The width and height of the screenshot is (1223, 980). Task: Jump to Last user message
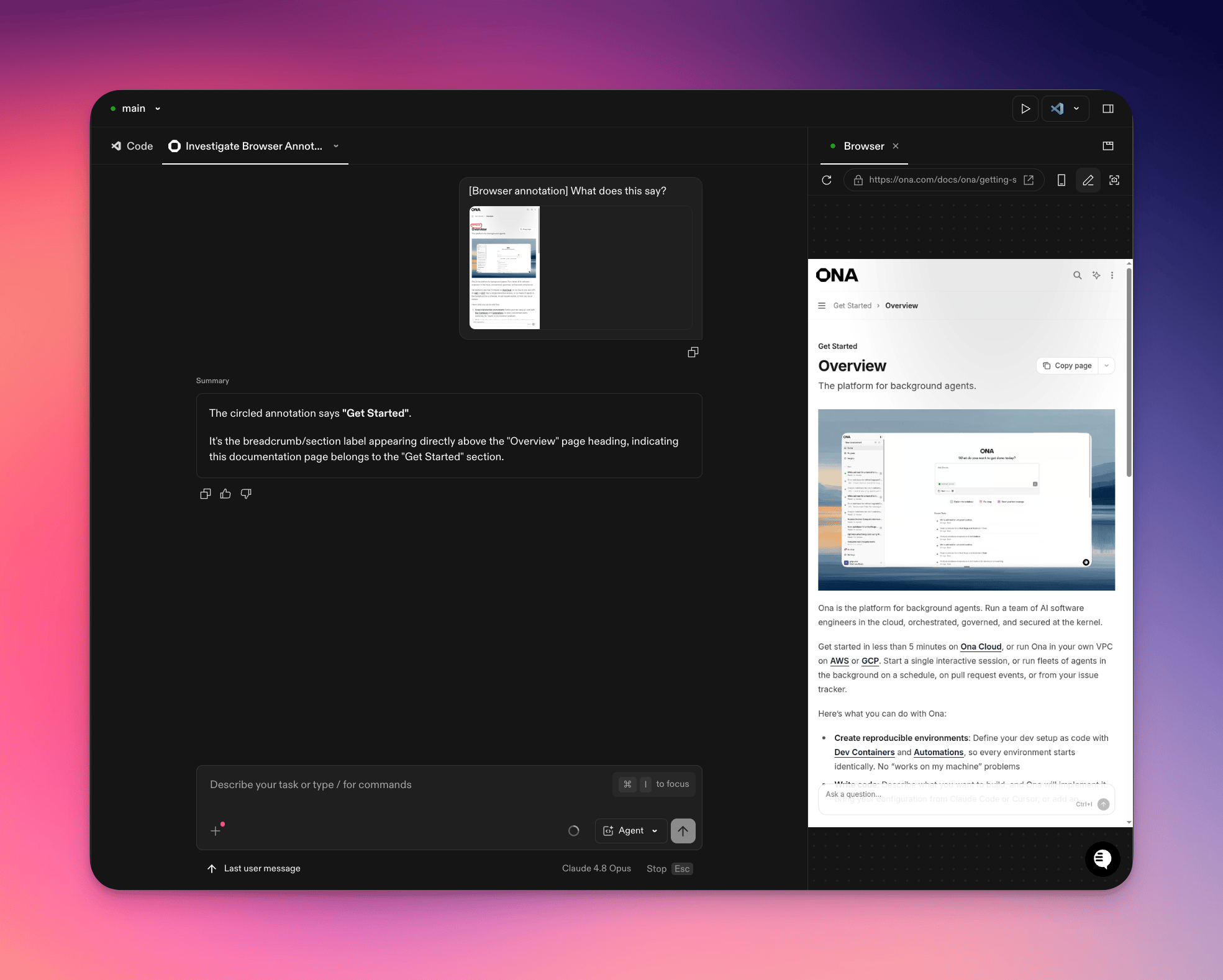click(253, 868)
